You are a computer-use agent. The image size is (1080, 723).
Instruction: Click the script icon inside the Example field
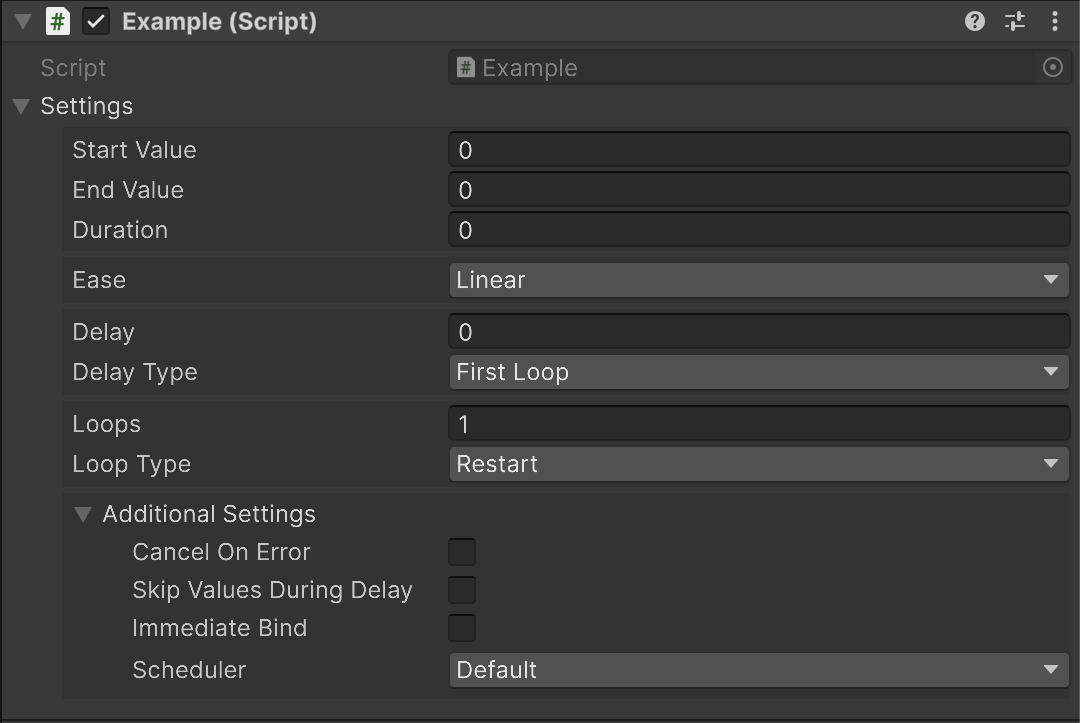tap(466, 68)
